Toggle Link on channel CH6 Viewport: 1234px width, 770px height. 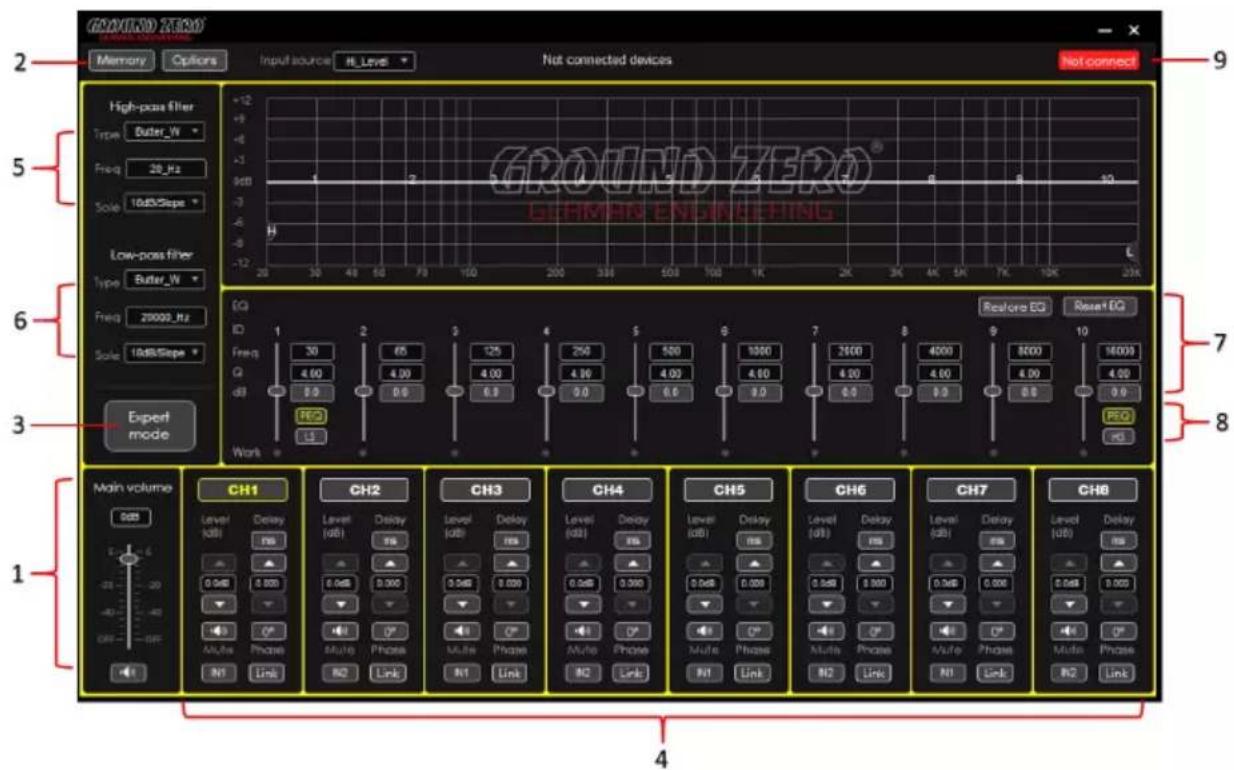(875, 673)
